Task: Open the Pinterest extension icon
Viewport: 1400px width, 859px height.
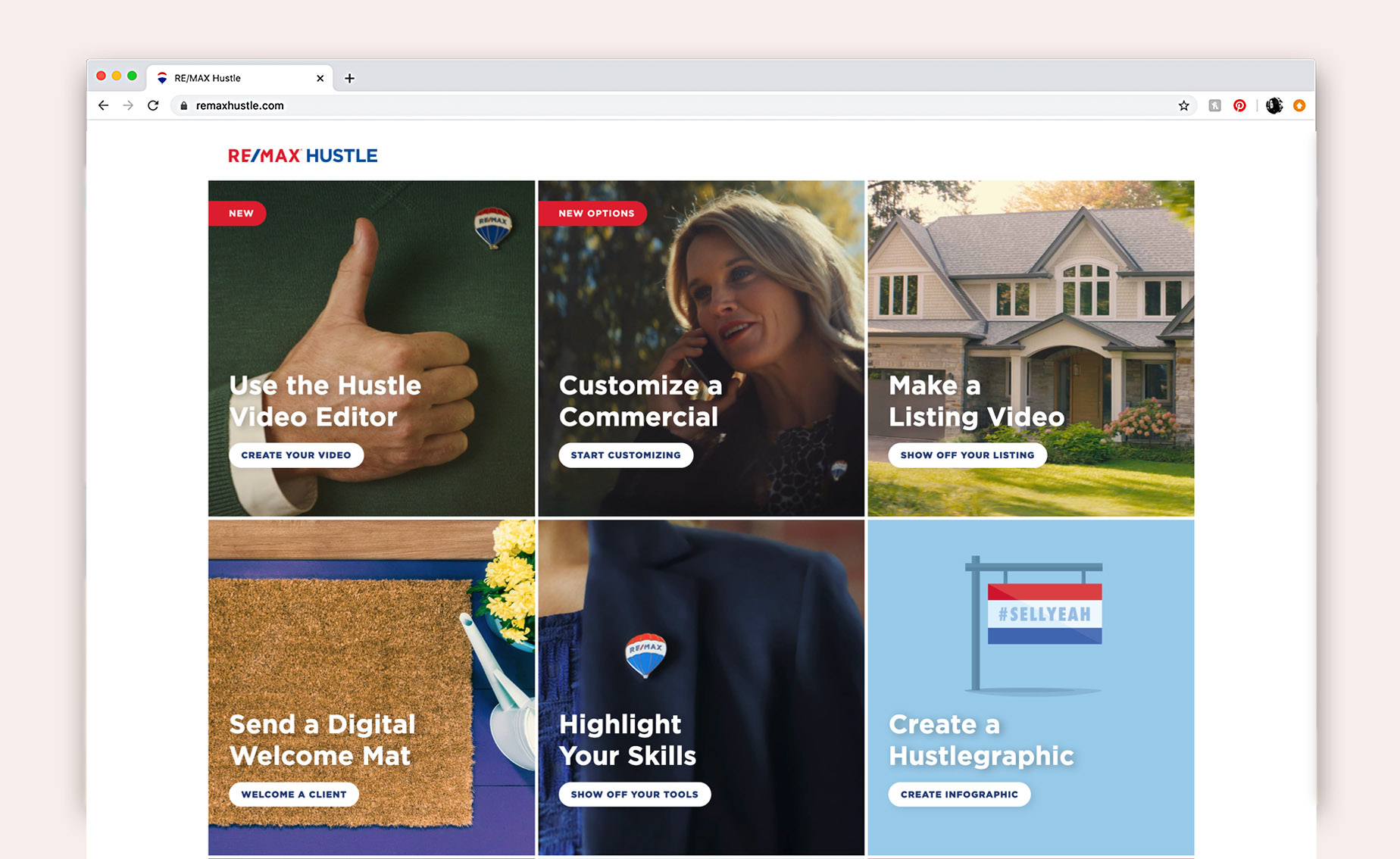Action: coord(1239,105)
